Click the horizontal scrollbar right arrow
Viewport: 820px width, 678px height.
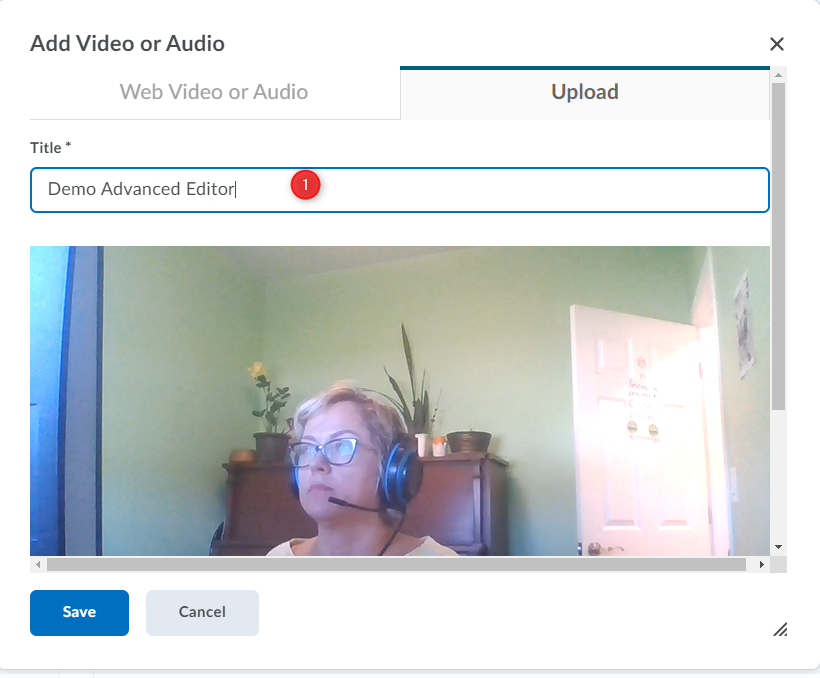pos(762,565)
